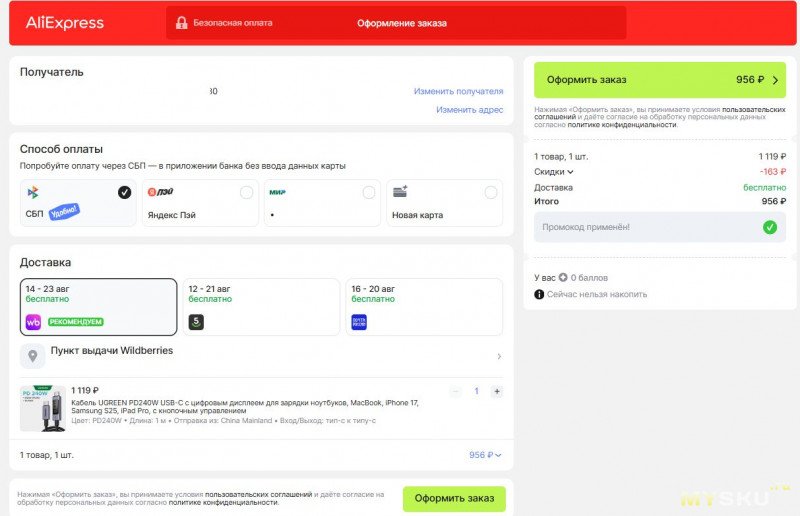Click the secure payment lock icon
800x516 pixels.
182,22
